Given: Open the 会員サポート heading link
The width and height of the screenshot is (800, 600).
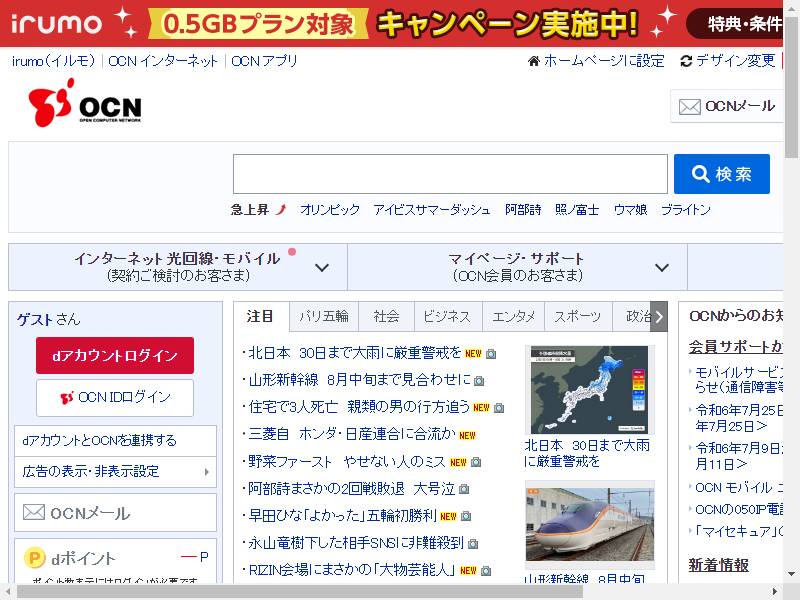Looking at the screenshot, I should [736, 347].
